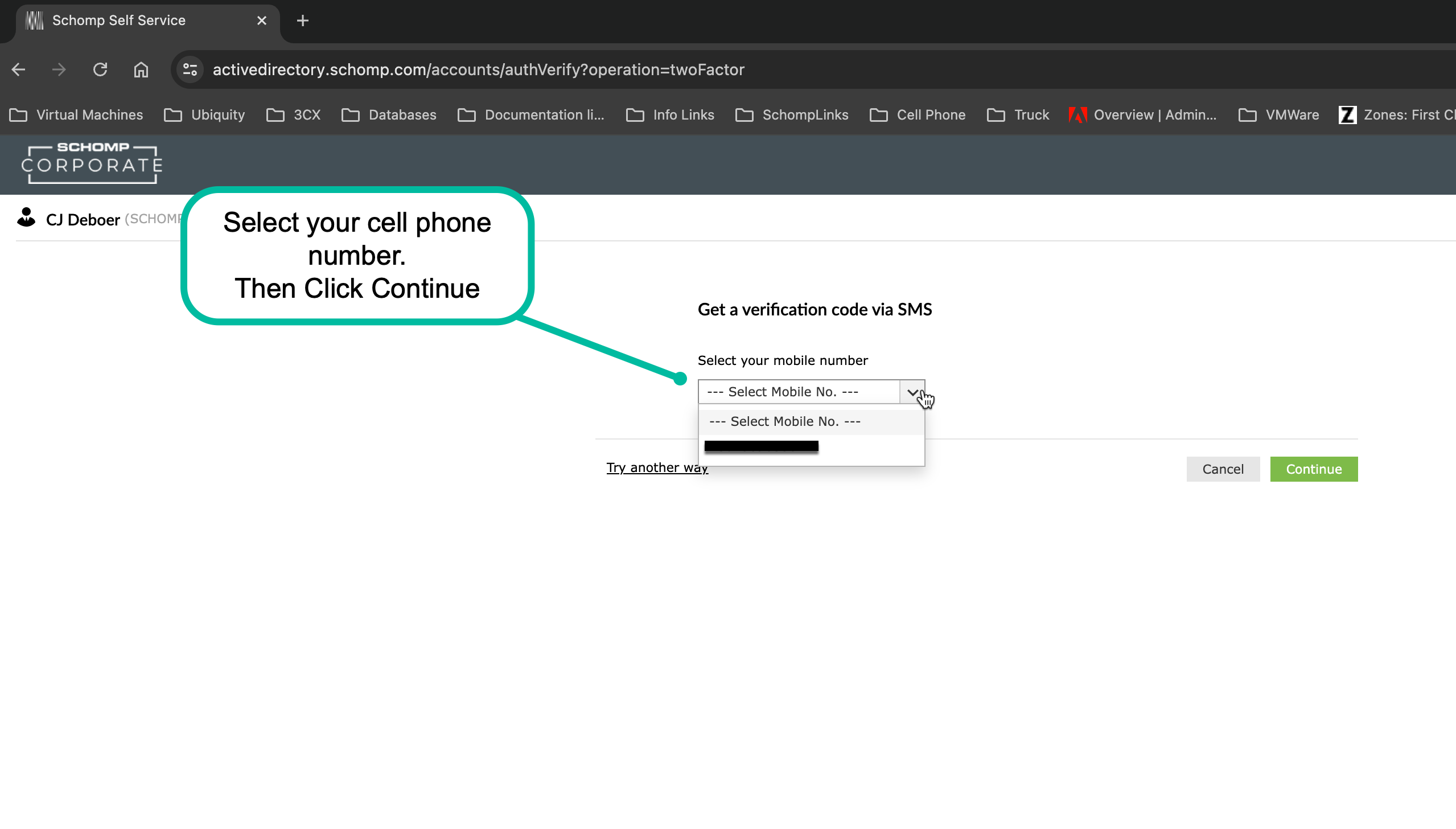Click the reload page icon
This screenshot has width=1456, height=829.
pos(100,69)
